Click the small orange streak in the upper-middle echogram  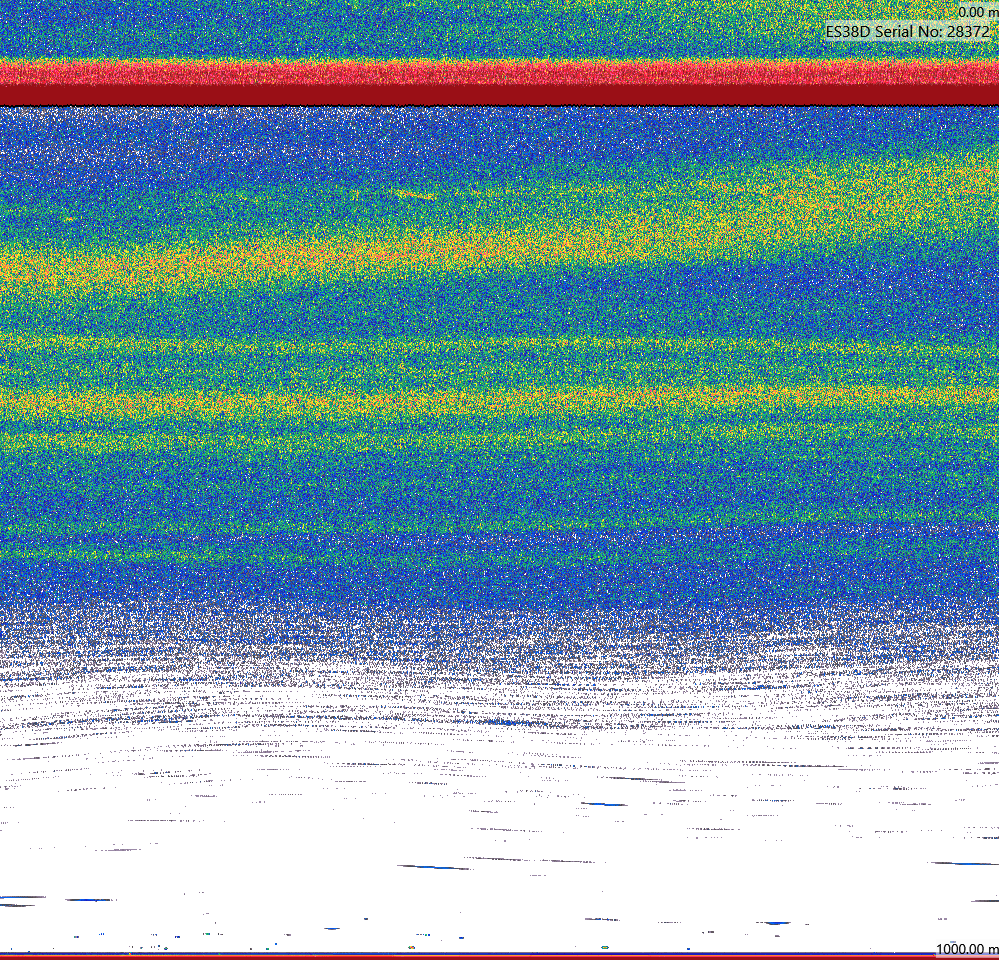pyautogui.click(x=415, y=195)
